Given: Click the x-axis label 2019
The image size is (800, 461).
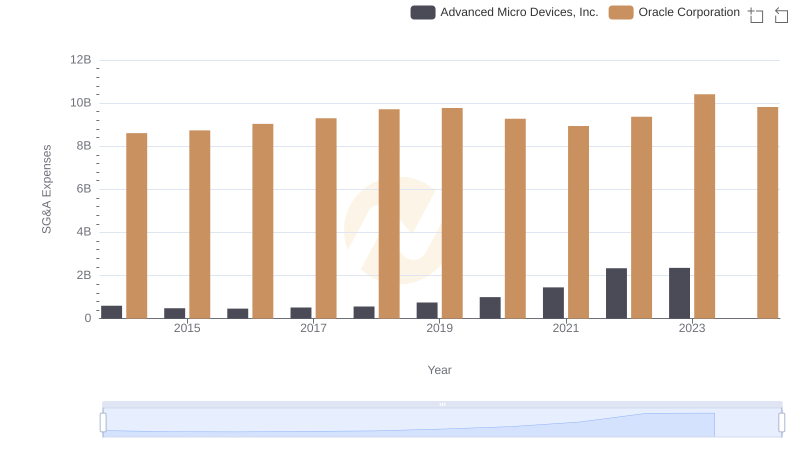Looking at the screenshot, I should [x=439, y=328].
